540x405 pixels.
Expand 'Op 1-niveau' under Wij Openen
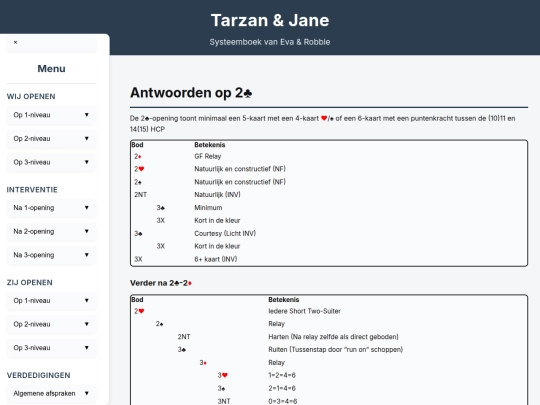(x=51, y=115)
